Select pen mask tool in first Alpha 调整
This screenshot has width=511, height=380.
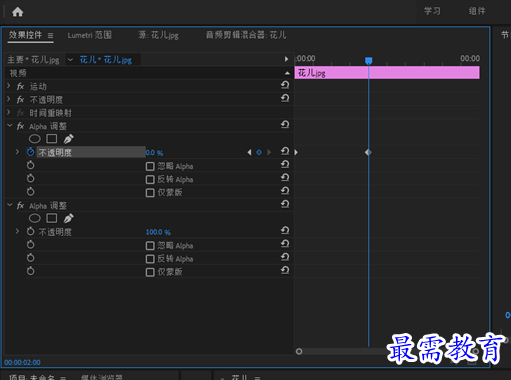pyautogui.click(x=68, y=139)
